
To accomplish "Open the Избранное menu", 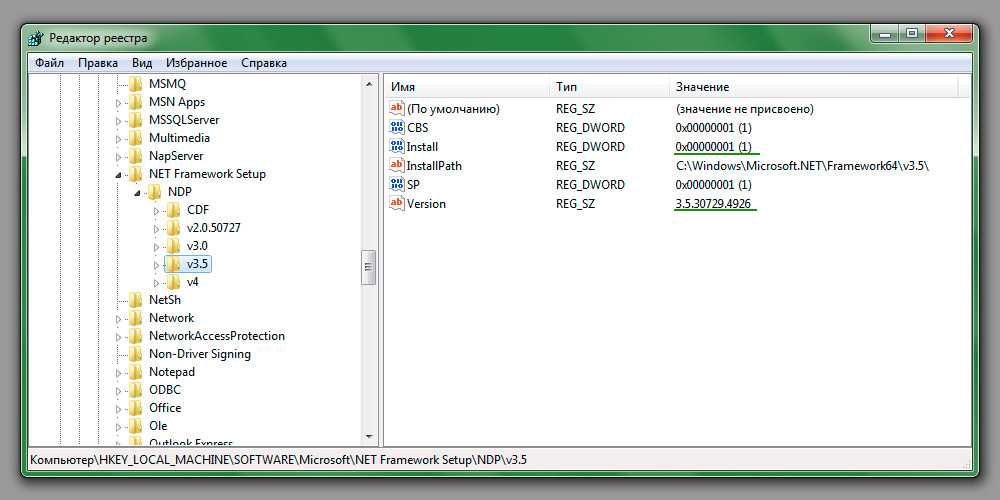I will (x=196, y=63).
